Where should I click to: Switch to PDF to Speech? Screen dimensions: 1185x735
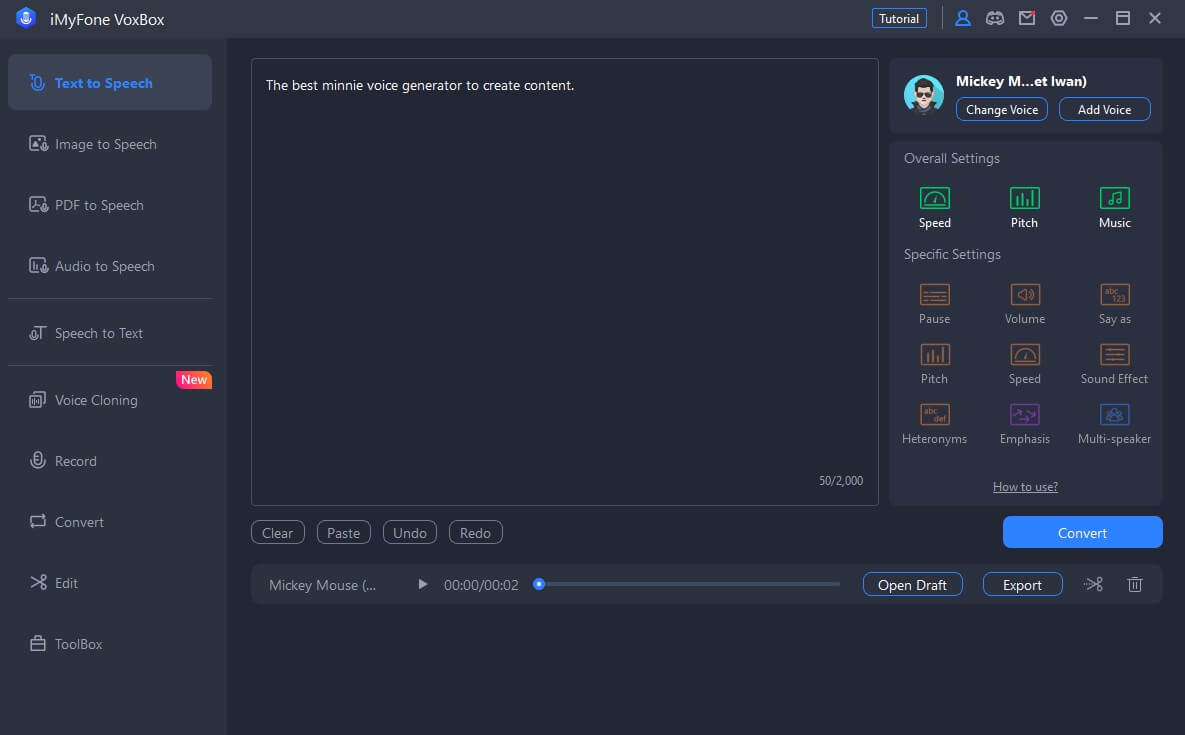(110, 205)
